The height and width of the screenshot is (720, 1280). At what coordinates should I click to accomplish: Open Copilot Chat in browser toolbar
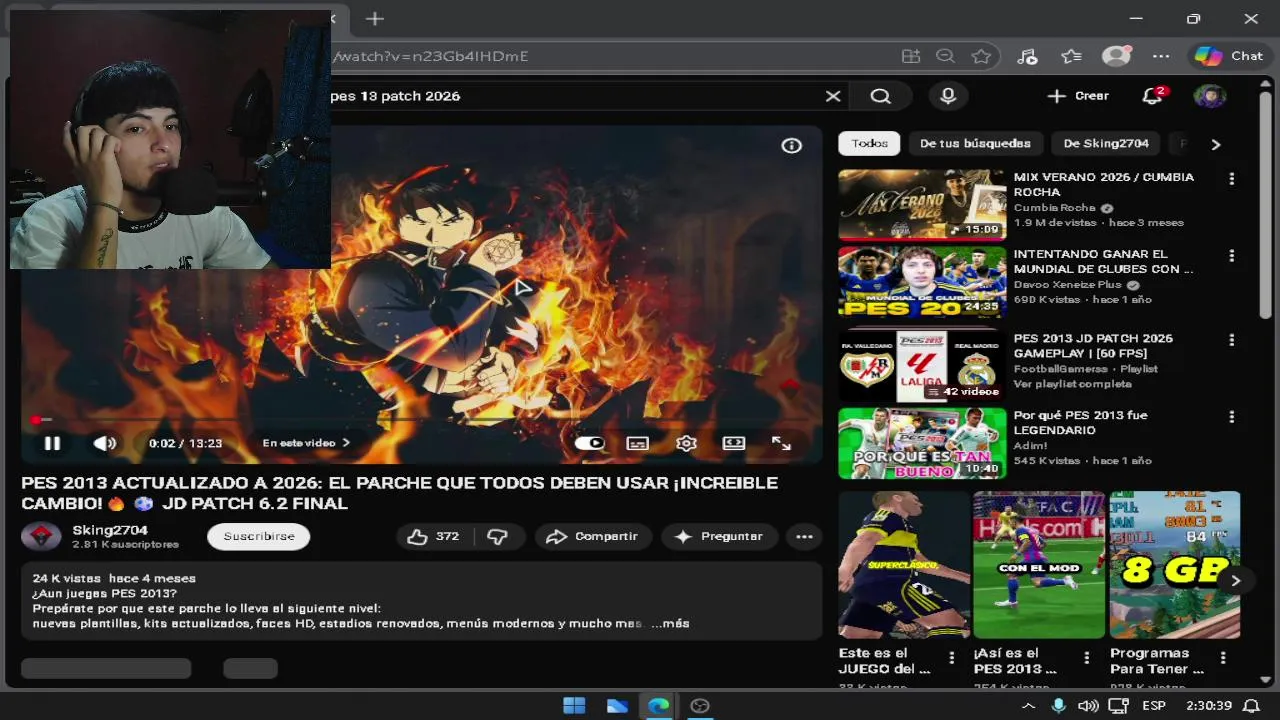pos(1231,56)
